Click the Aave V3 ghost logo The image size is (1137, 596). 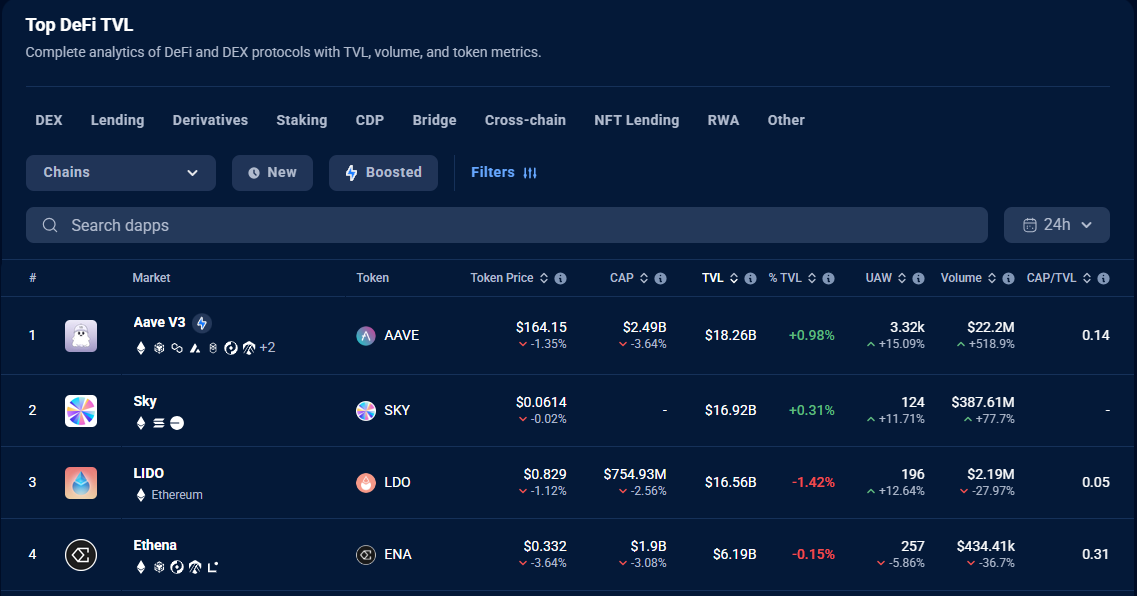(x=80, y=336)
